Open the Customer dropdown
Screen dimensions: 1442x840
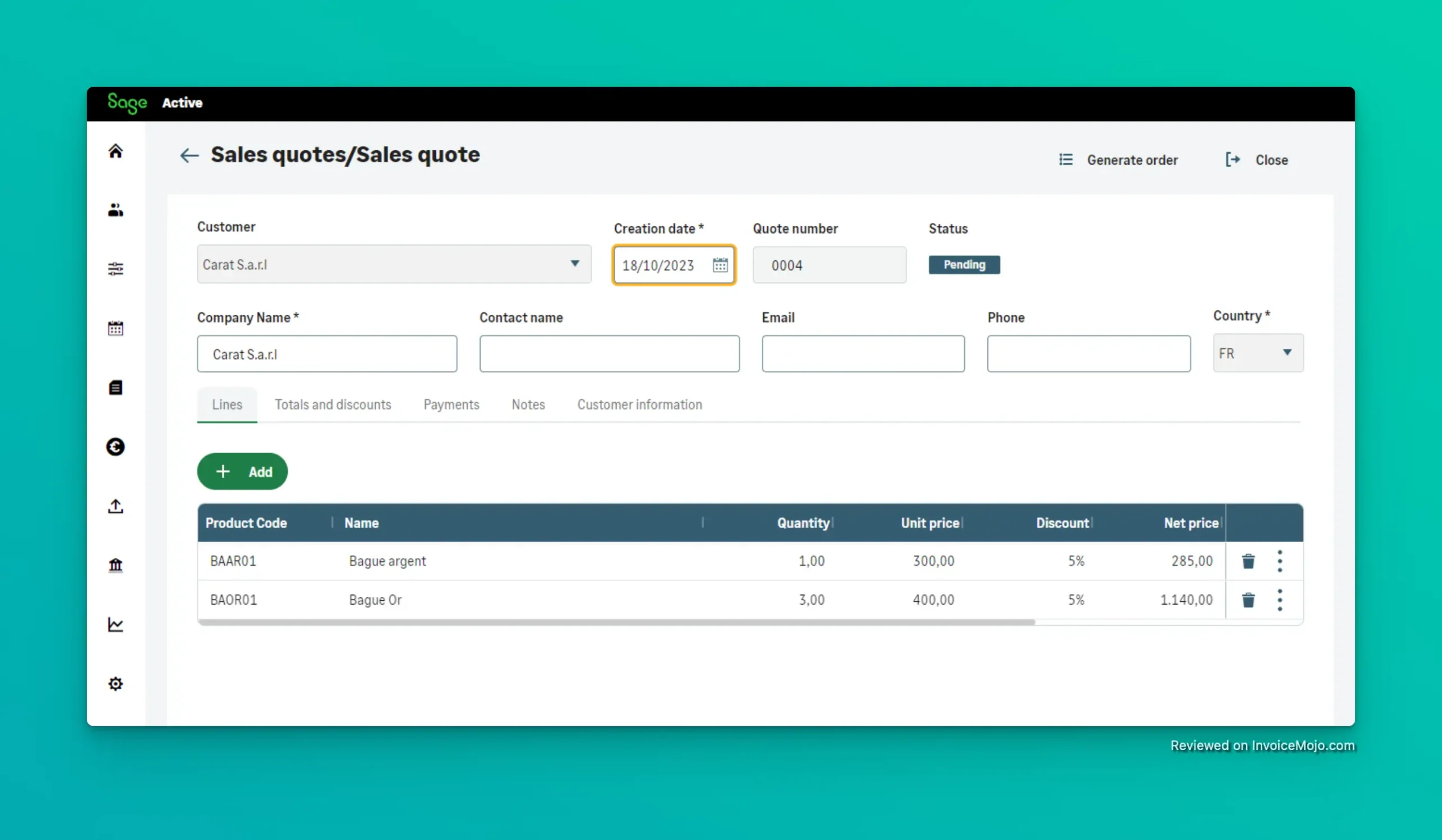pos(575,264)
